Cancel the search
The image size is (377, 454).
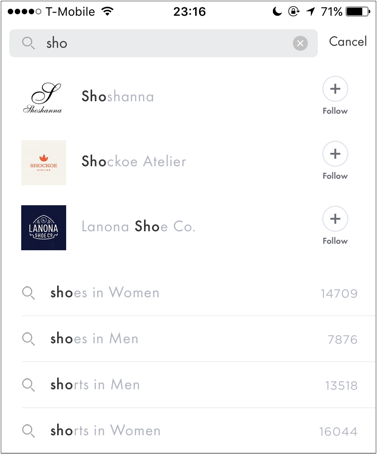(x=348, y=42)
